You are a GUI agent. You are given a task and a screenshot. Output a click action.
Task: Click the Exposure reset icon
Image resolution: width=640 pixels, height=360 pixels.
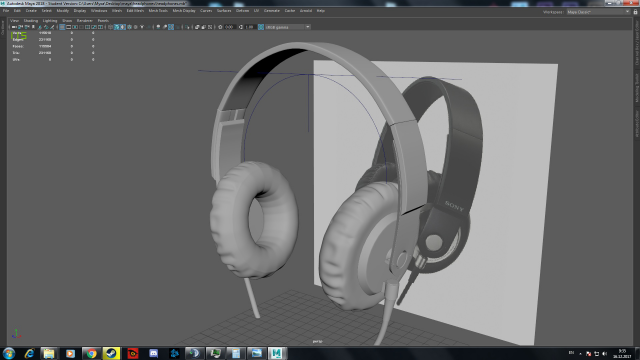pos(220,27)
